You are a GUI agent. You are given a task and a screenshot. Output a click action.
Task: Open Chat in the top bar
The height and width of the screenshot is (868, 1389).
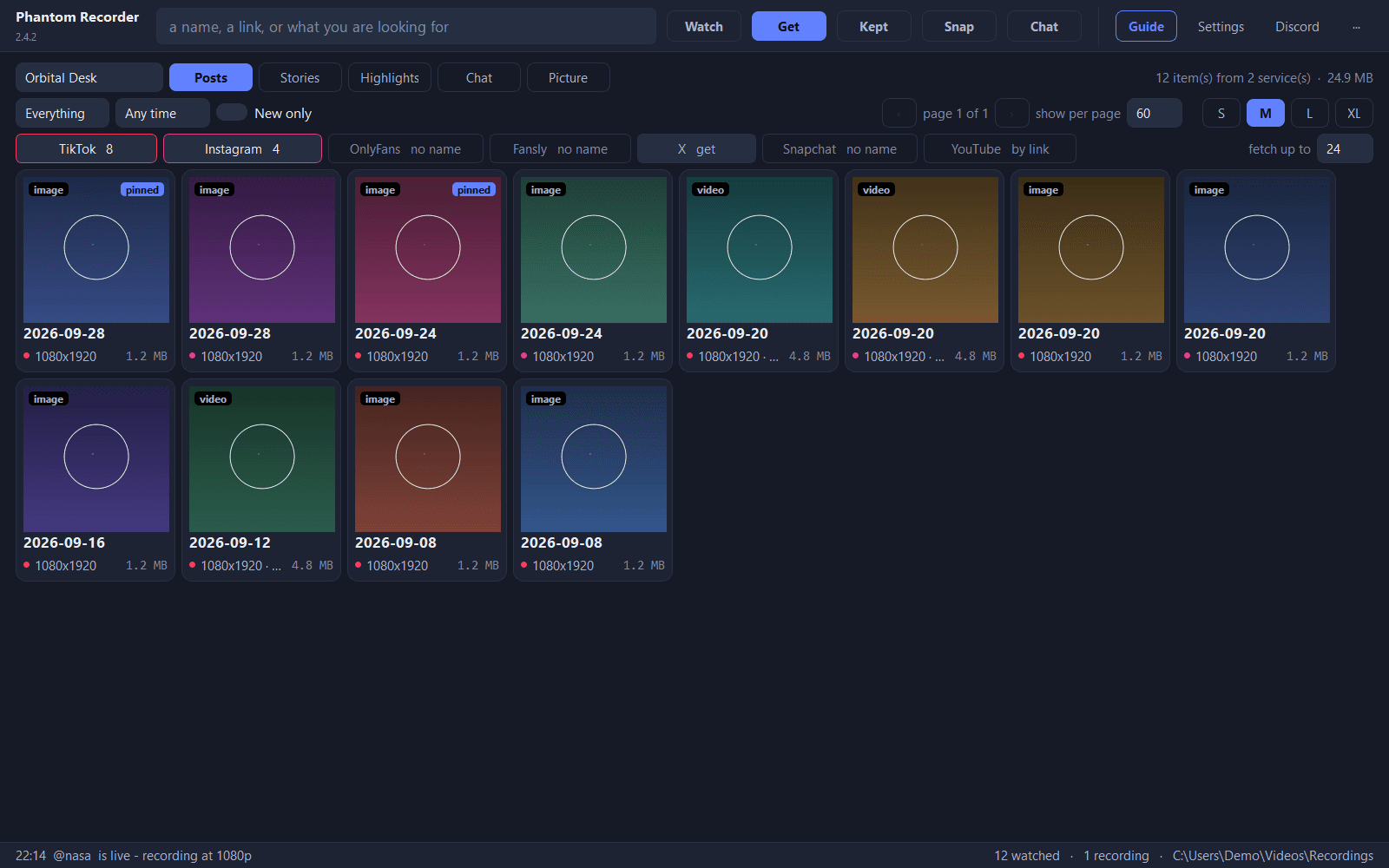pos(1044,27)
